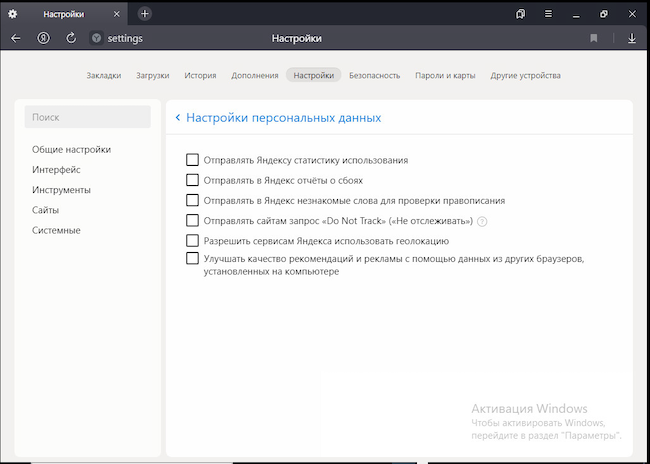Image resolution: width=650 pixels, height=464 pixels.
Task: Open the Пароли и карты tab
Action: 448,75
